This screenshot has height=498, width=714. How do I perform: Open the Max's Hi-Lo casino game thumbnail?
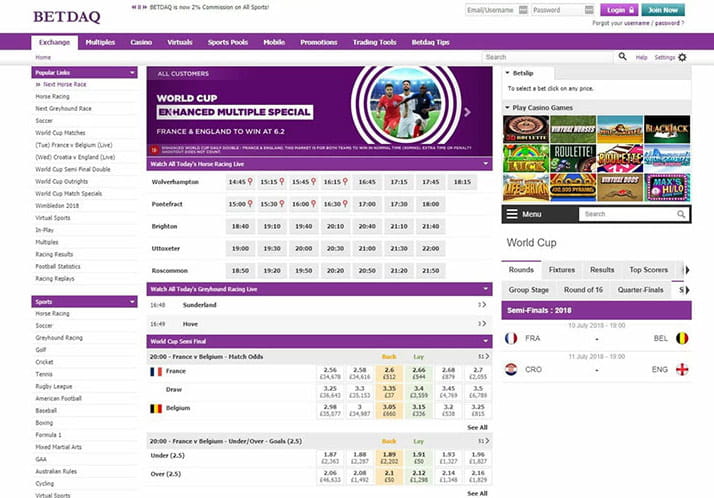667,187
